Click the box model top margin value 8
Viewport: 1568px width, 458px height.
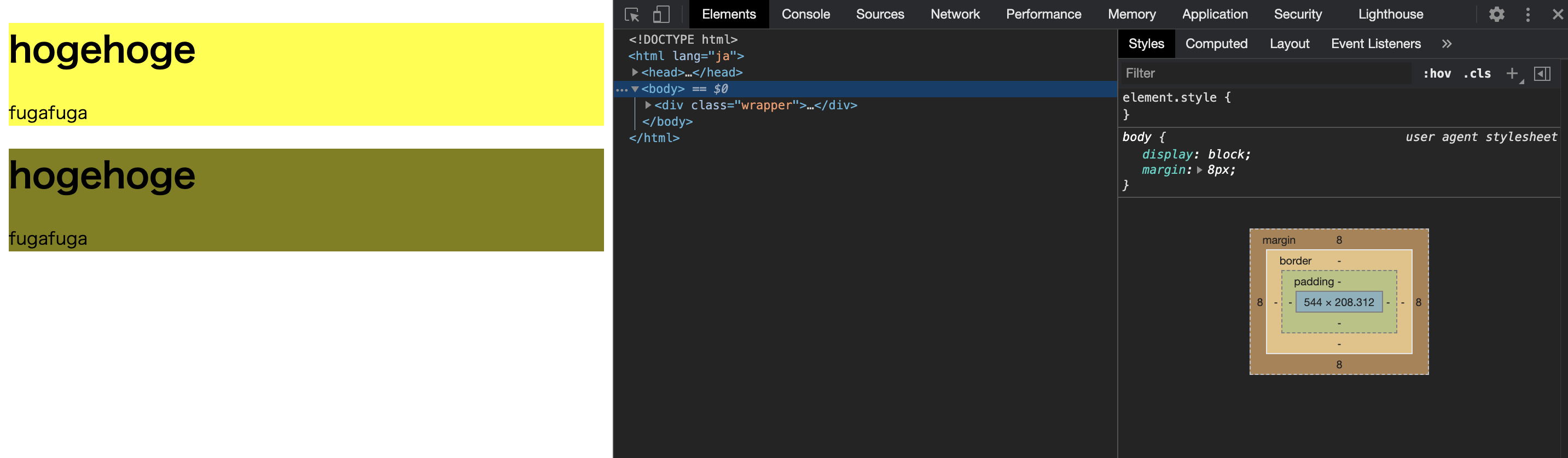tap(1339, 240)
